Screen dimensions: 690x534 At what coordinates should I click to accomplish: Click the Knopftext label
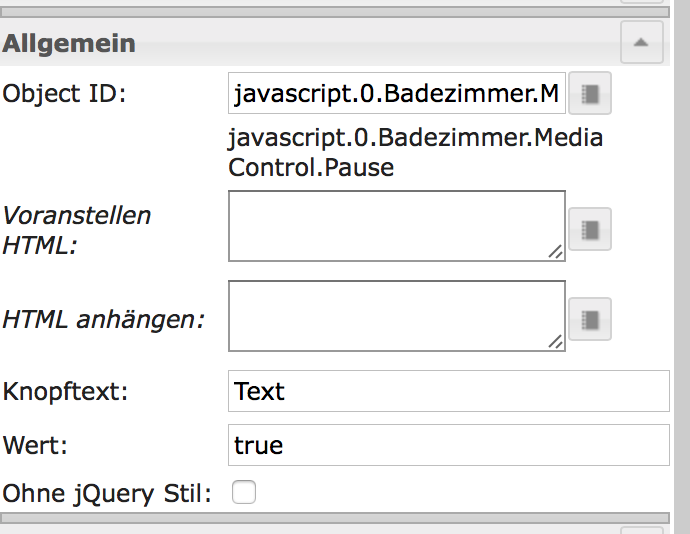point(66,391)
